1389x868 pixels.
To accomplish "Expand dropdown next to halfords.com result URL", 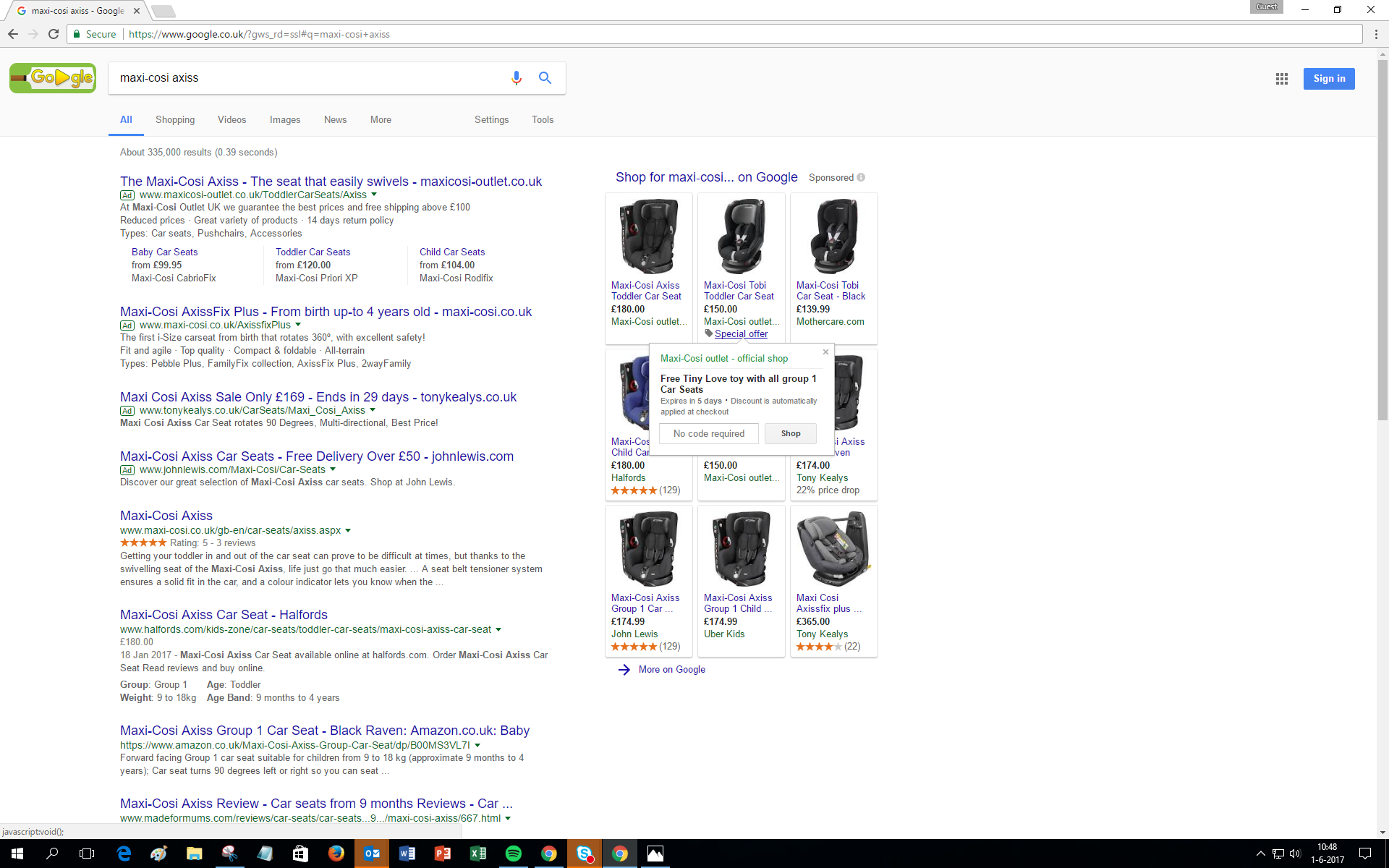I will 498,629.
